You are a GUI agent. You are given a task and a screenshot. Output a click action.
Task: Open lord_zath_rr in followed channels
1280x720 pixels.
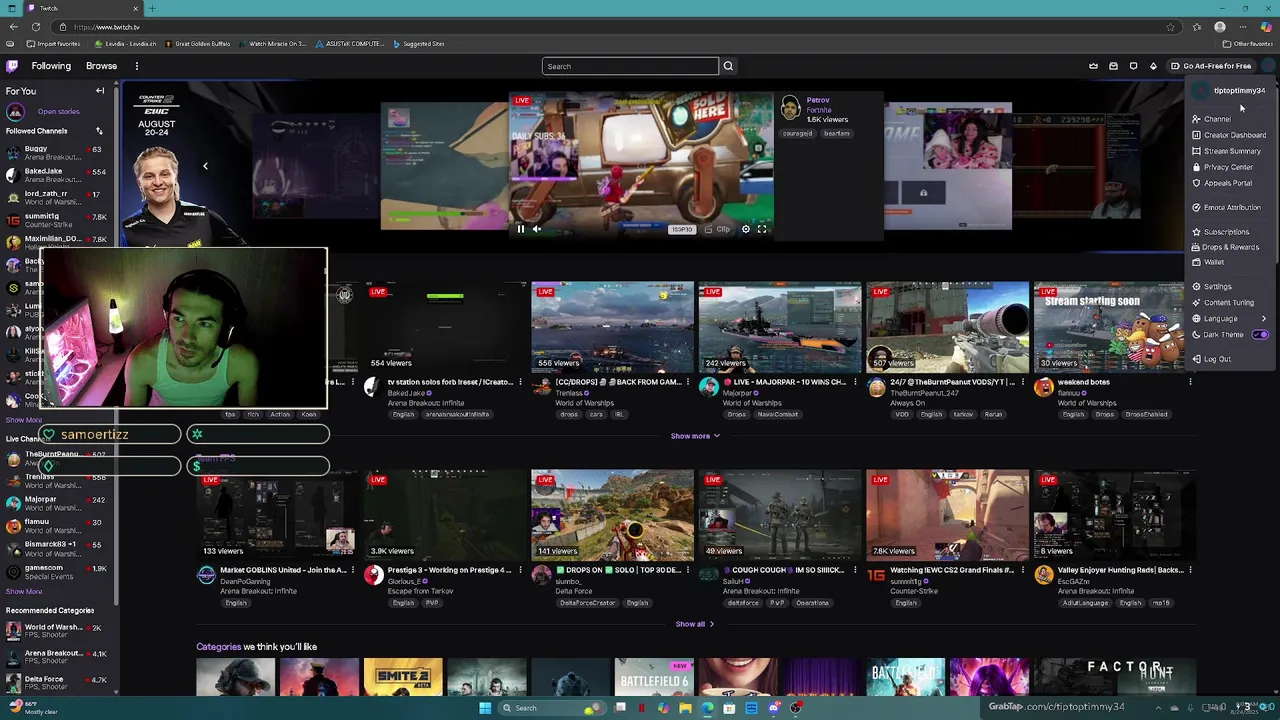57,198
